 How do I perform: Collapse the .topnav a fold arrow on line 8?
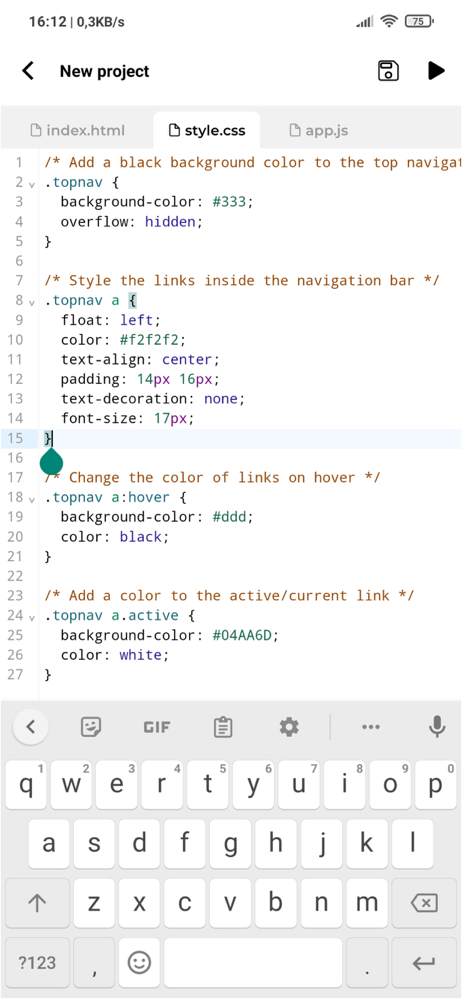click(32, 302)
